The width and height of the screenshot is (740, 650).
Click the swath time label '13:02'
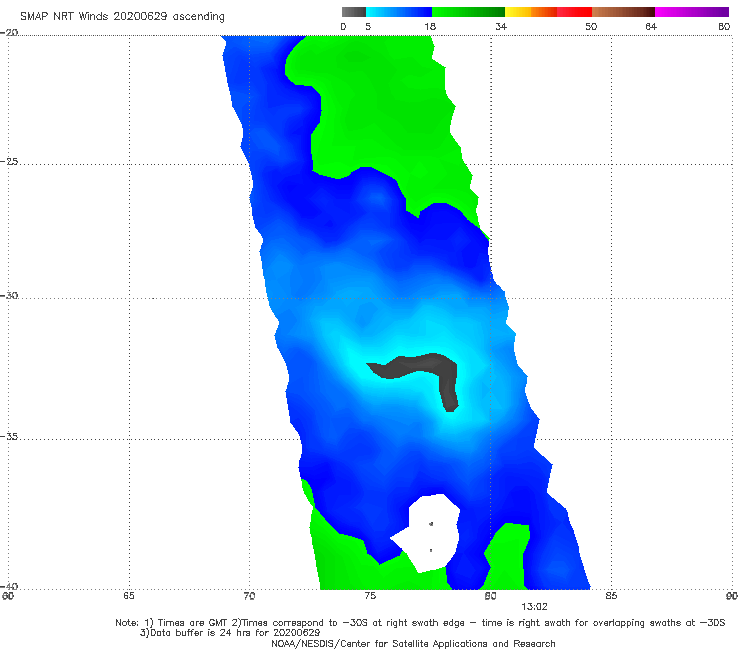534,607
